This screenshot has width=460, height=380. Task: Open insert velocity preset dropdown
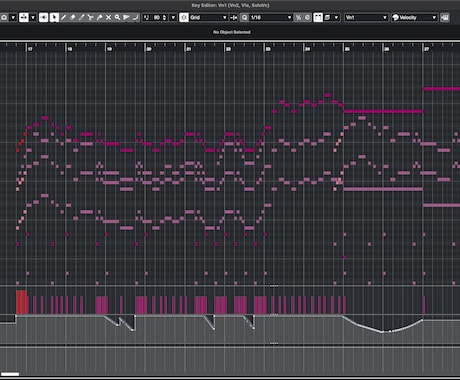pyautogui.click(x=173, y=17)
